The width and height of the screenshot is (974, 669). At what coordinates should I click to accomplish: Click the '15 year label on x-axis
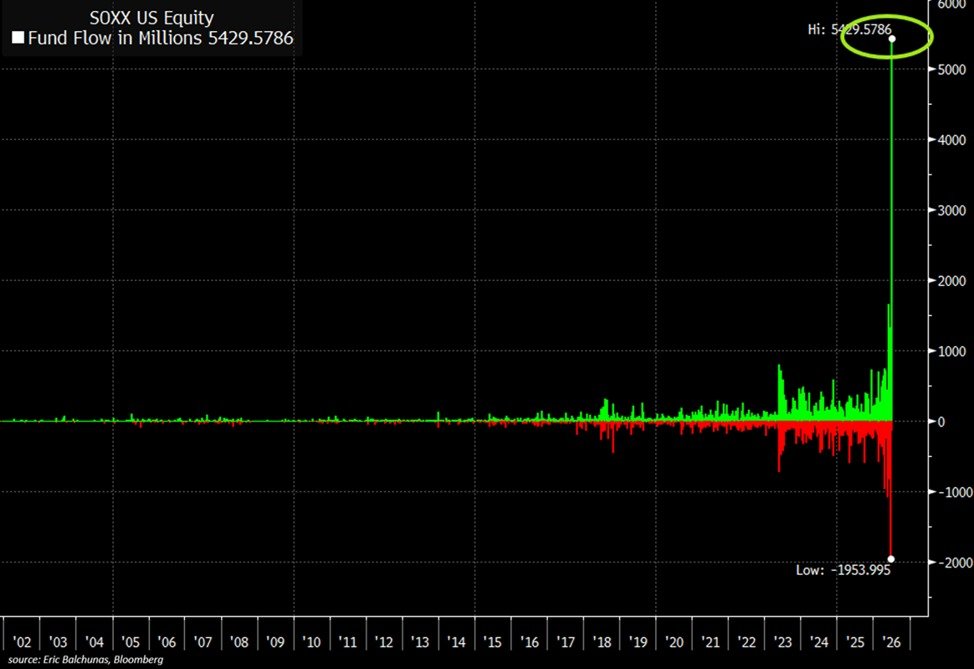coord(493,642)
